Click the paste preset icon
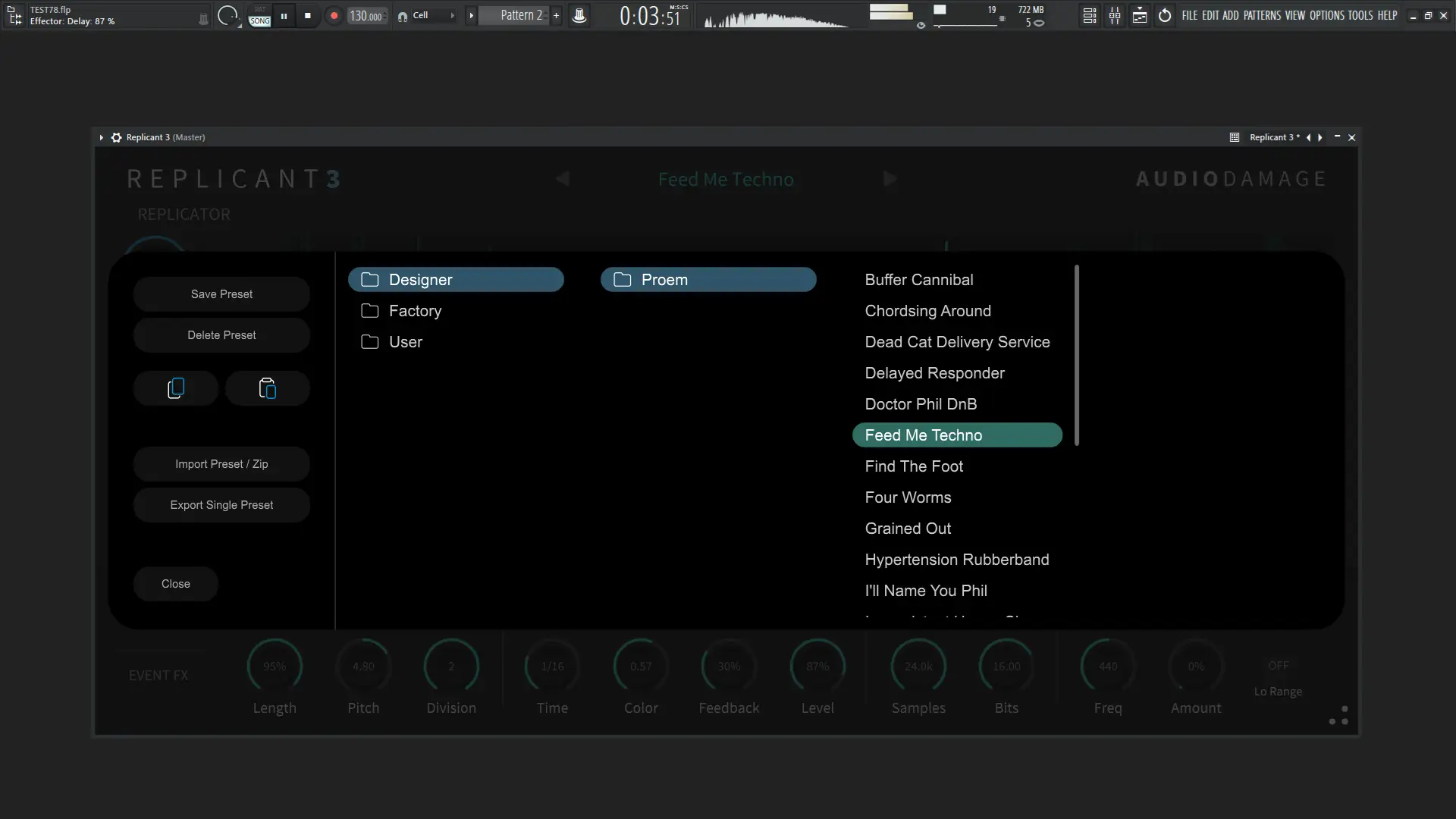 click(x=267, y=388)
